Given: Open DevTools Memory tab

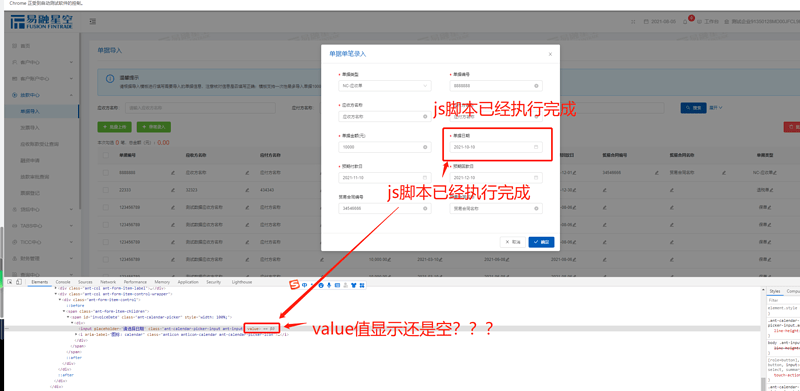Looking at the screenshot, I should 162,282.
